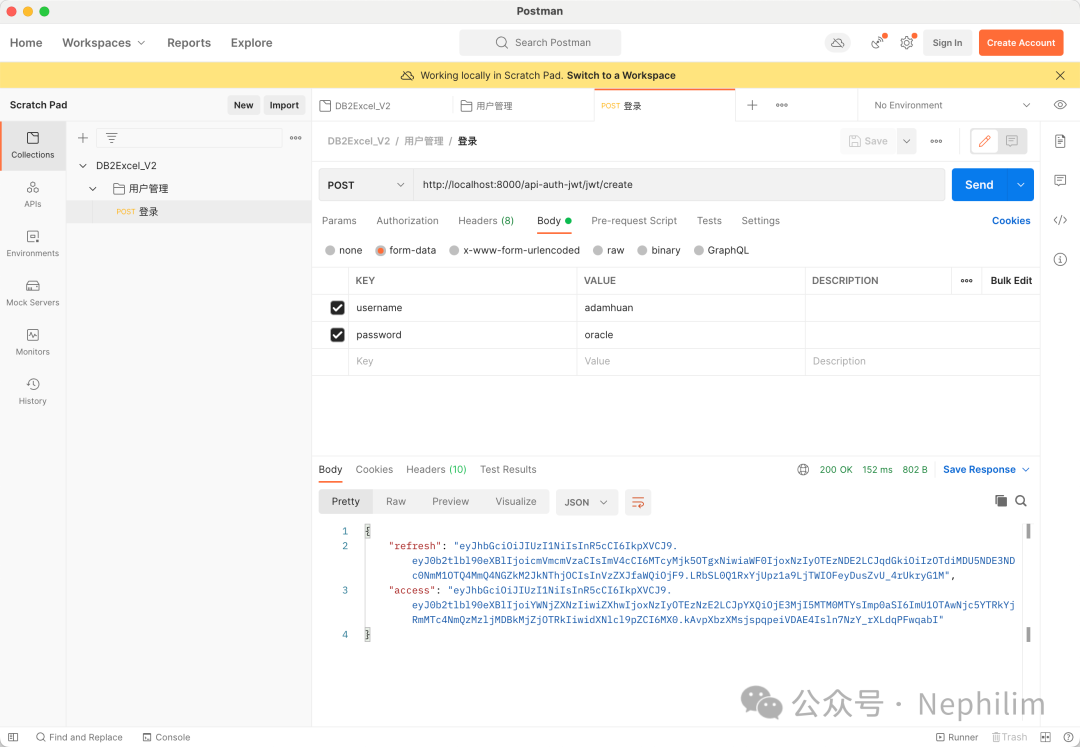
Task: Copy response body to clipboard icon
Action: click(1001, 501)
